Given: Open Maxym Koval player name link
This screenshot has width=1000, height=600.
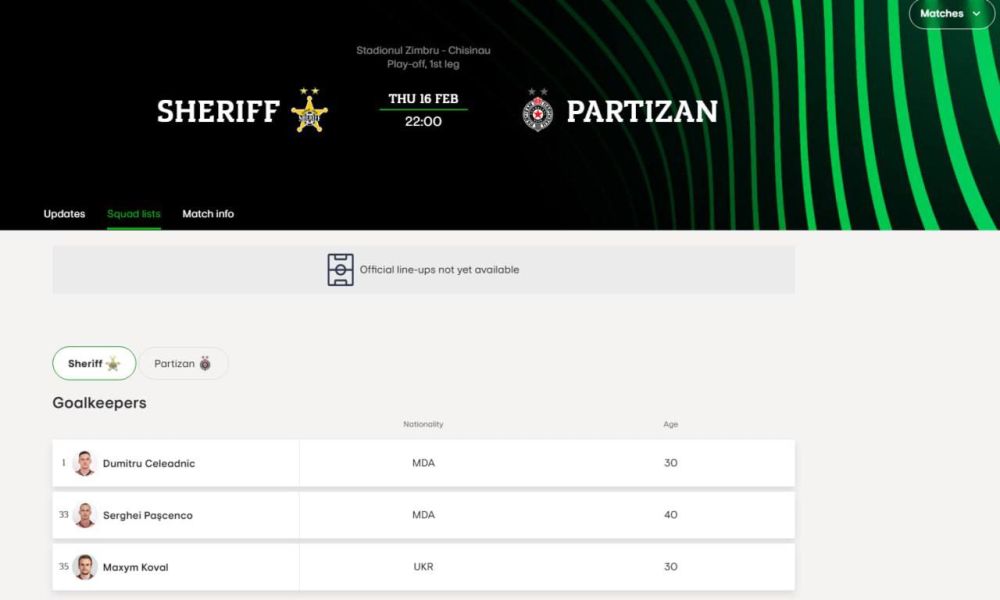Looking at the screenshot, I should point(136,568).
